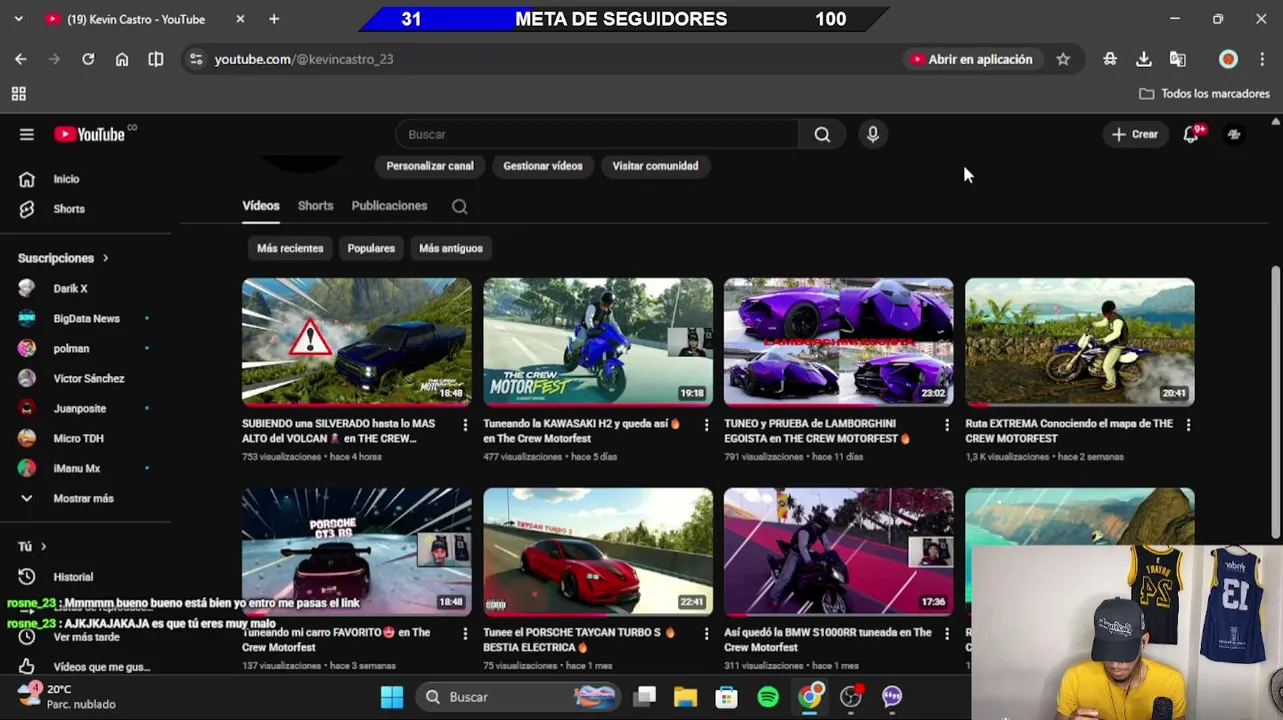Open Ver más tarde playlist

pos(86,637)
